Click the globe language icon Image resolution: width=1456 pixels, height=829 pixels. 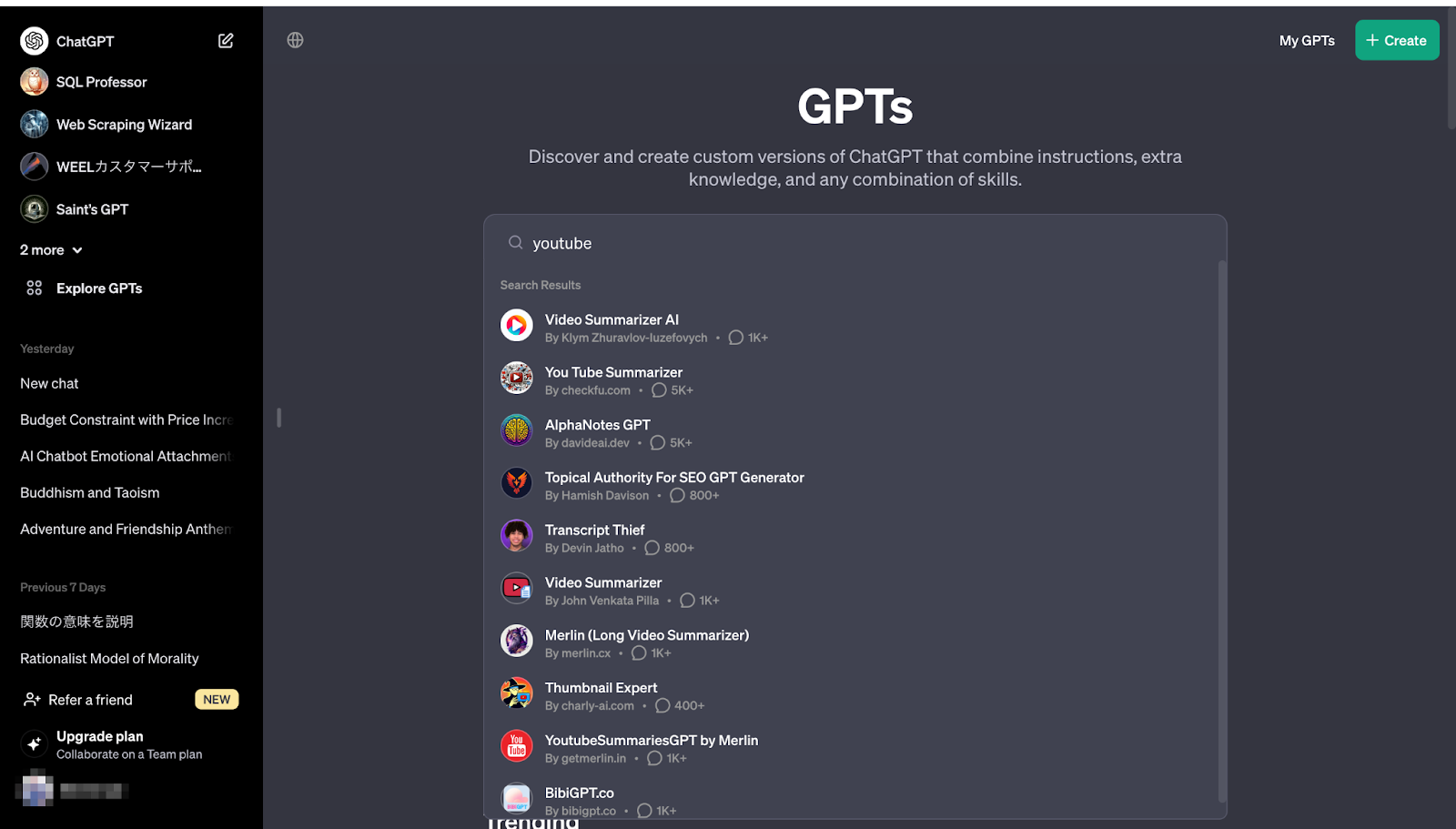pos(295,40)
